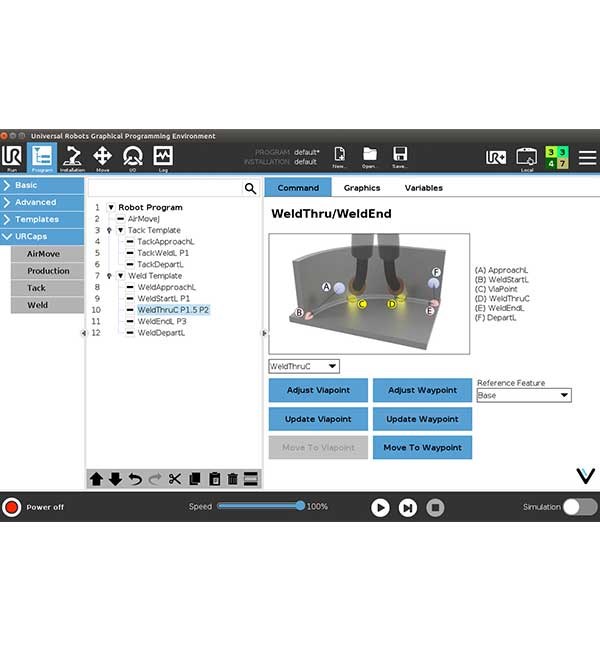This screenshot has width=600, height=650.
Task: Collapse the Weld Template node arrow
Action: tap(121, 276)
